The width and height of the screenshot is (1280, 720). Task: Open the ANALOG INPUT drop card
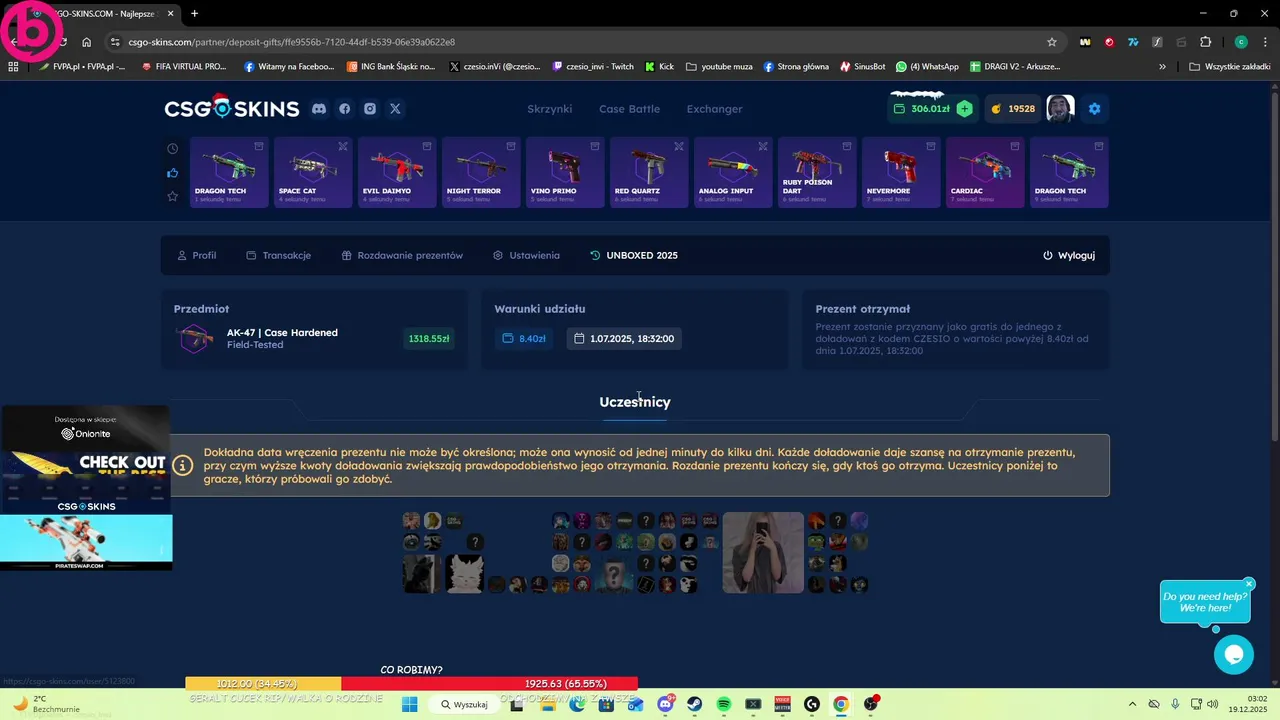coord(731,172)
